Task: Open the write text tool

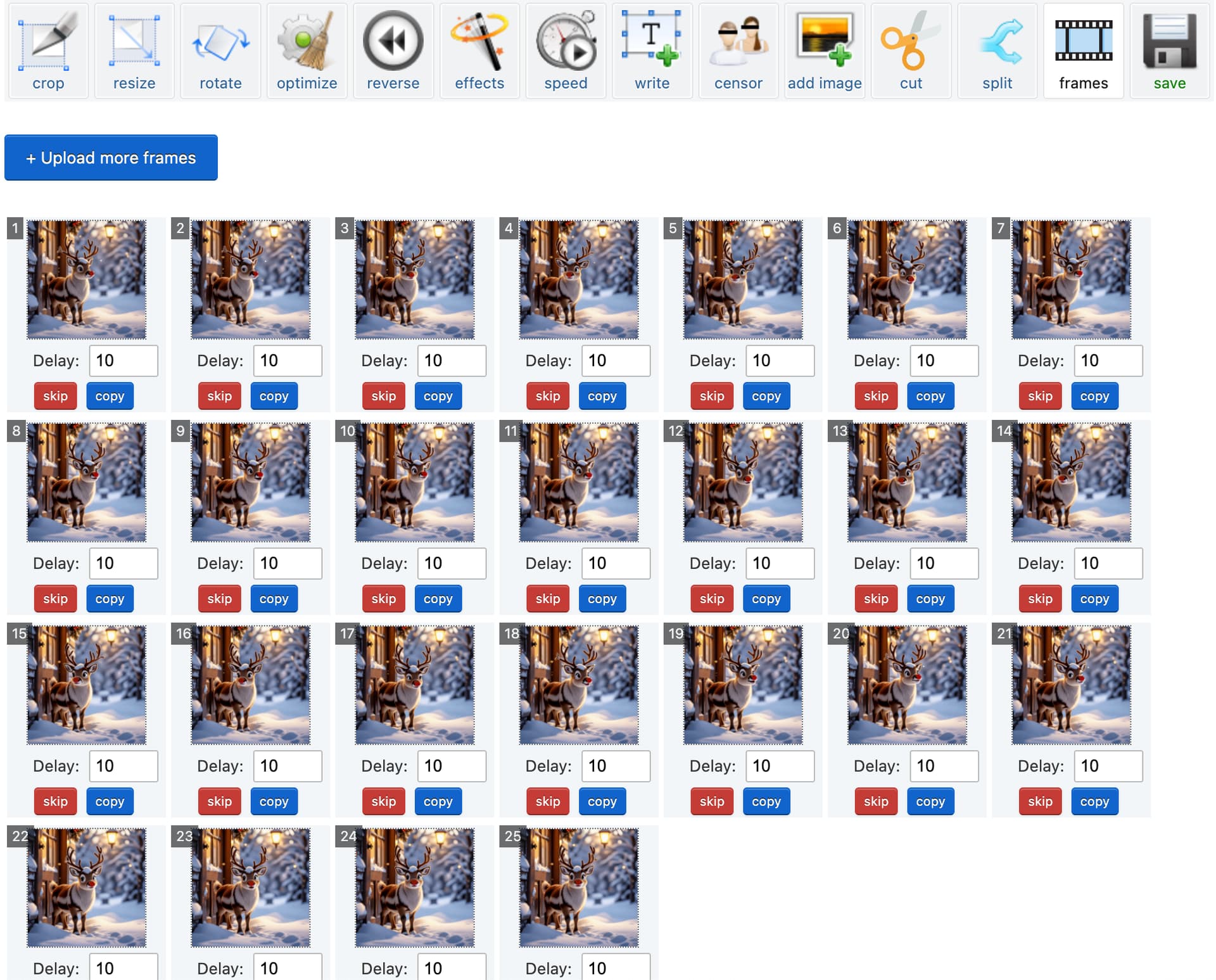Action: coord(652,51)
